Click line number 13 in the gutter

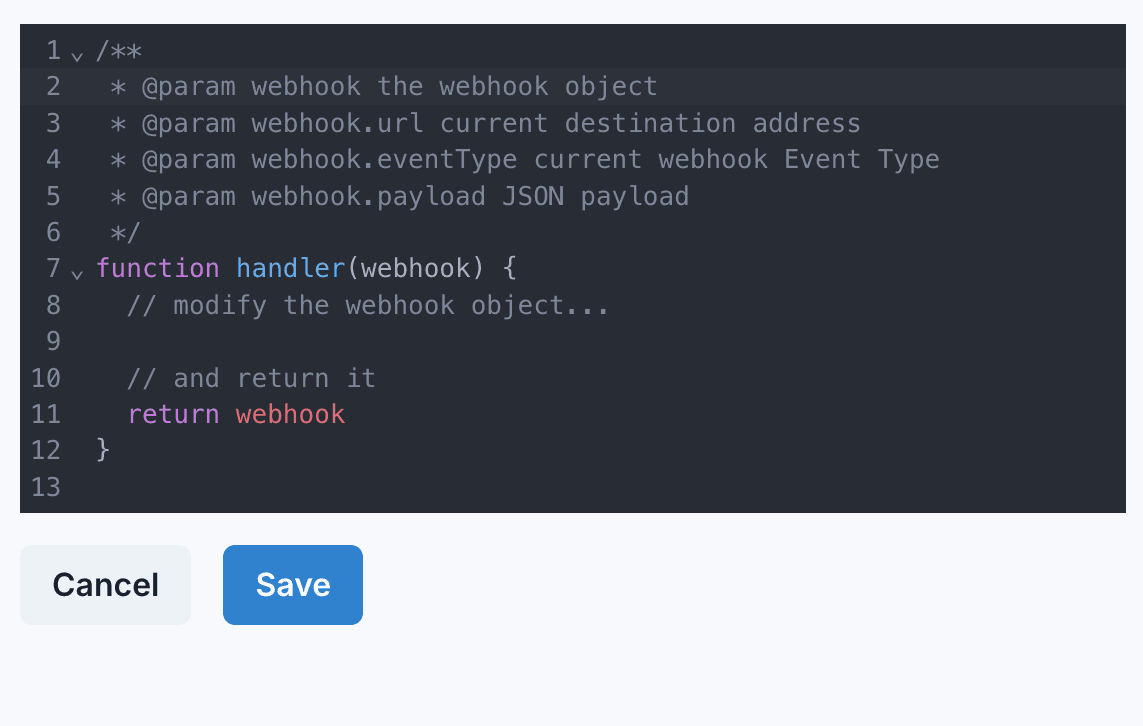pyautogui.click(x=45, y=487)
